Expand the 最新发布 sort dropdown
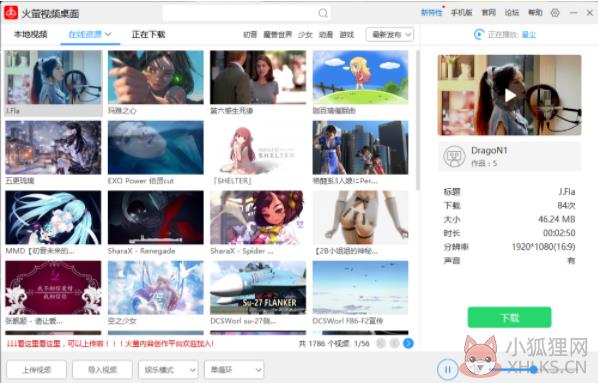Screen dimensions: 598x383 (390, 35)
